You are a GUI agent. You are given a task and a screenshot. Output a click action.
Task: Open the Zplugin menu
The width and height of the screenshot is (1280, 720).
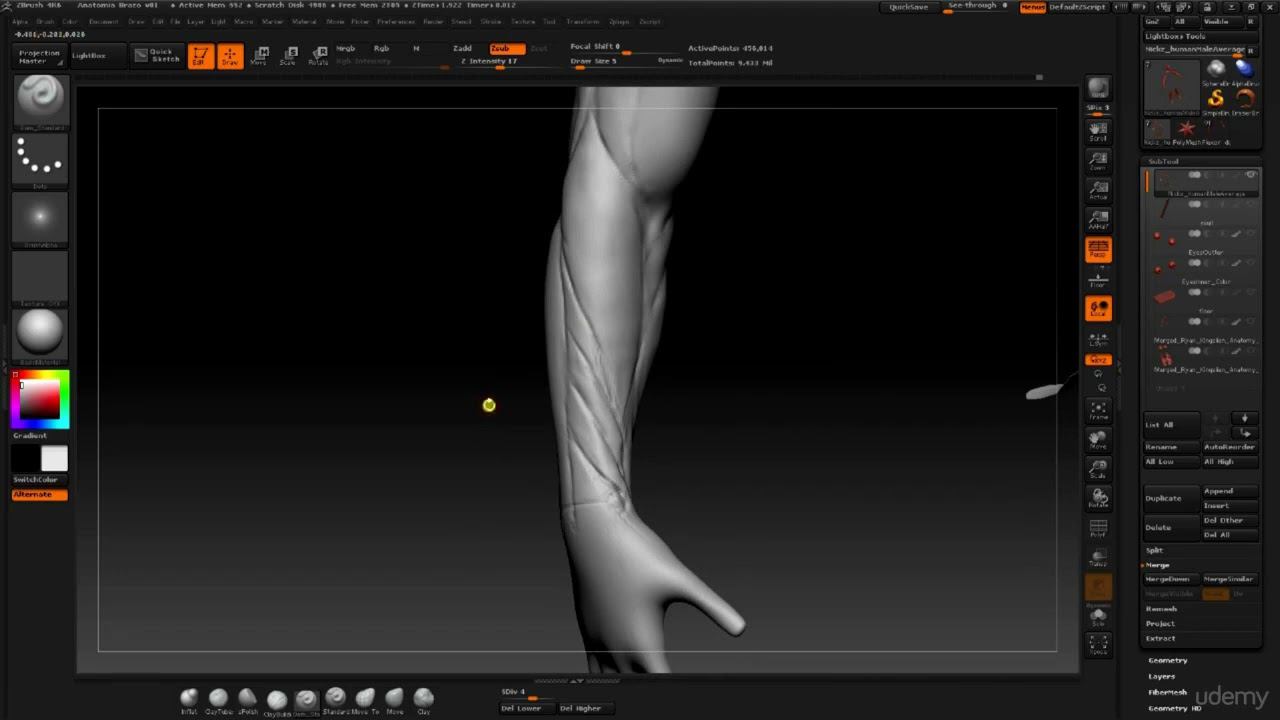pyautogui.click(x=619, y=21)
